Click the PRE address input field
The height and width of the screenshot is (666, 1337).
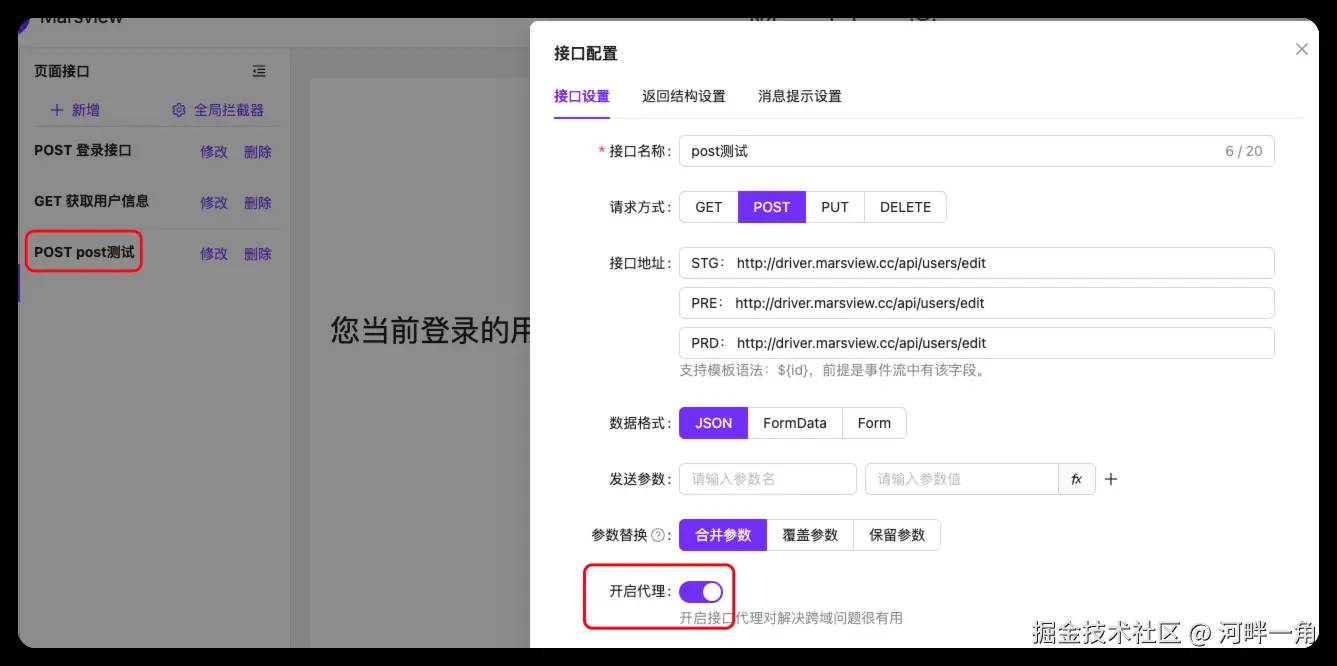[x=977, y=303]
